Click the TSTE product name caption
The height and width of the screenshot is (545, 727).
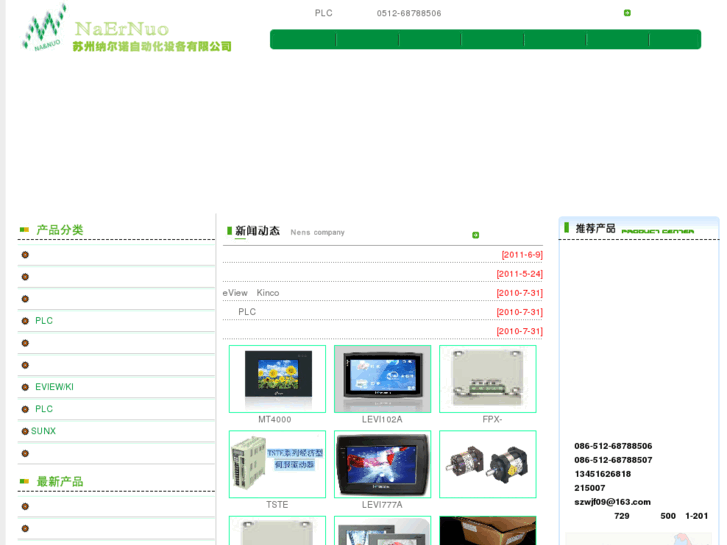click(x=277, y=505)
